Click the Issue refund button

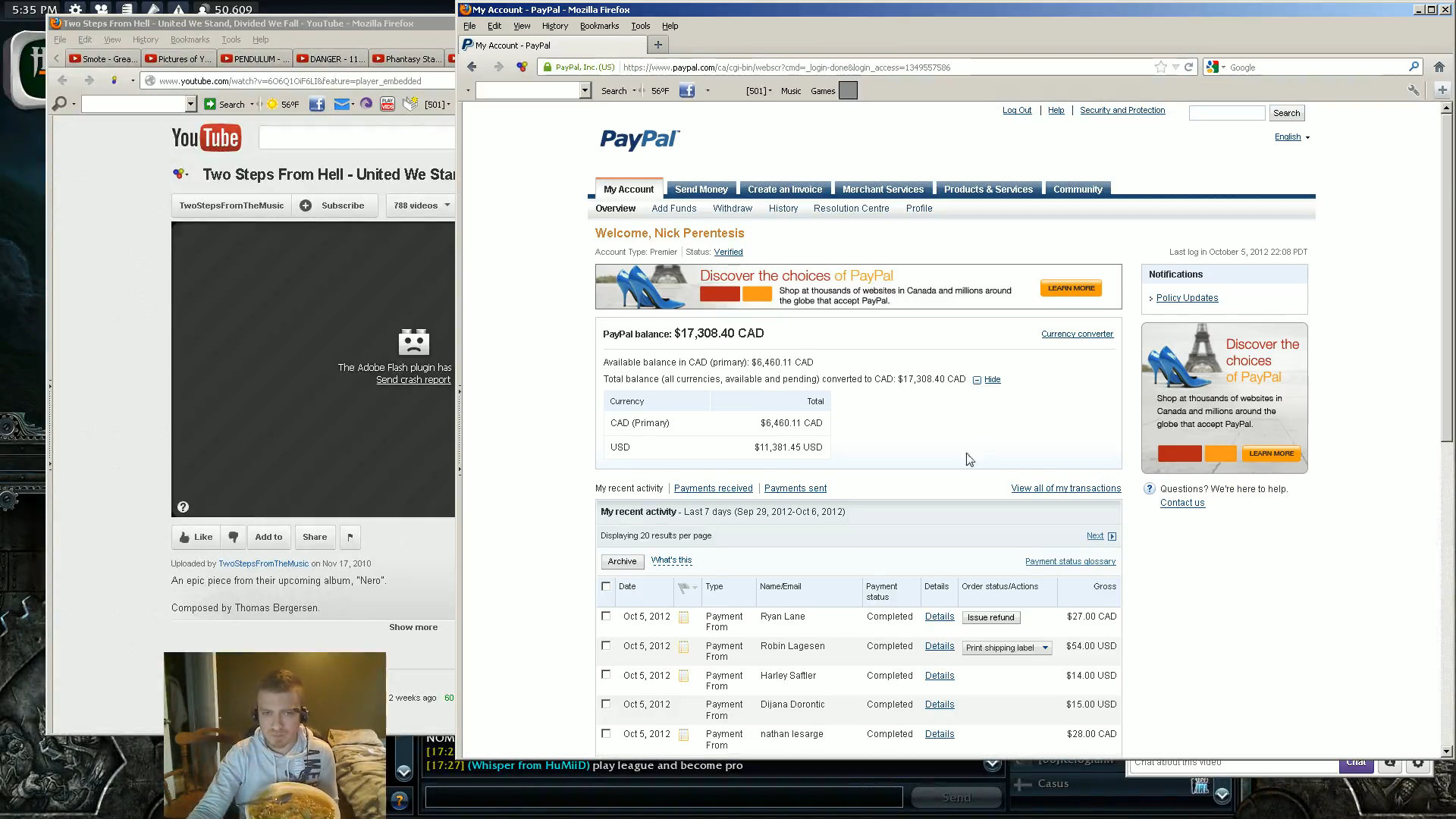[990, 617]
